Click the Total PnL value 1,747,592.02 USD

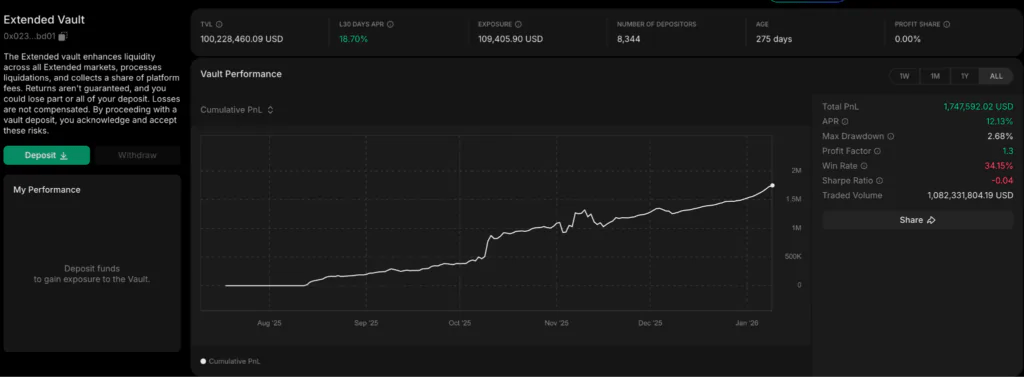pos(978,107)
